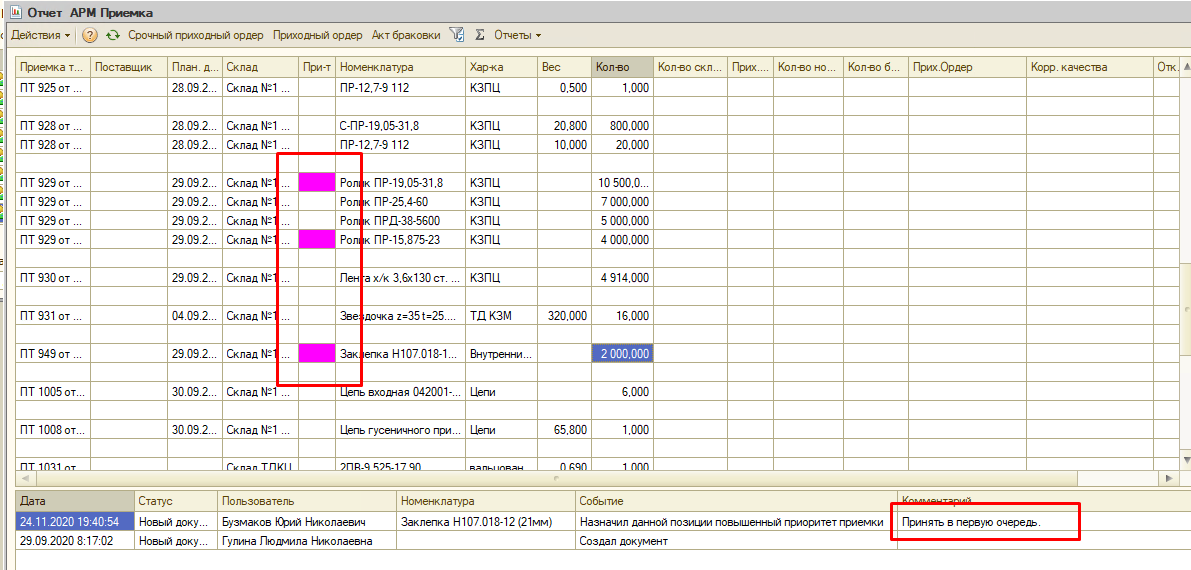This screenshot has height=570, width=1191.
Task: Click the Дата header in history table
Action: [74, 502]
